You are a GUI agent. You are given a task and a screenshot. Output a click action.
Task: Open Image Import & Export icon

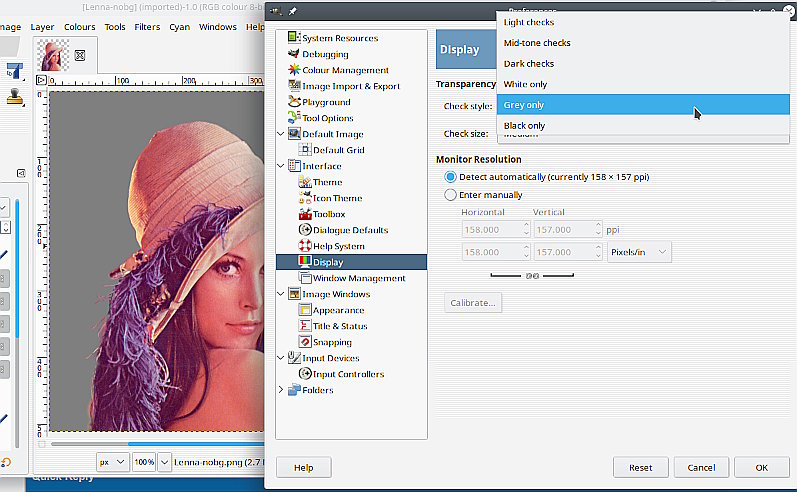click(293, 85)
